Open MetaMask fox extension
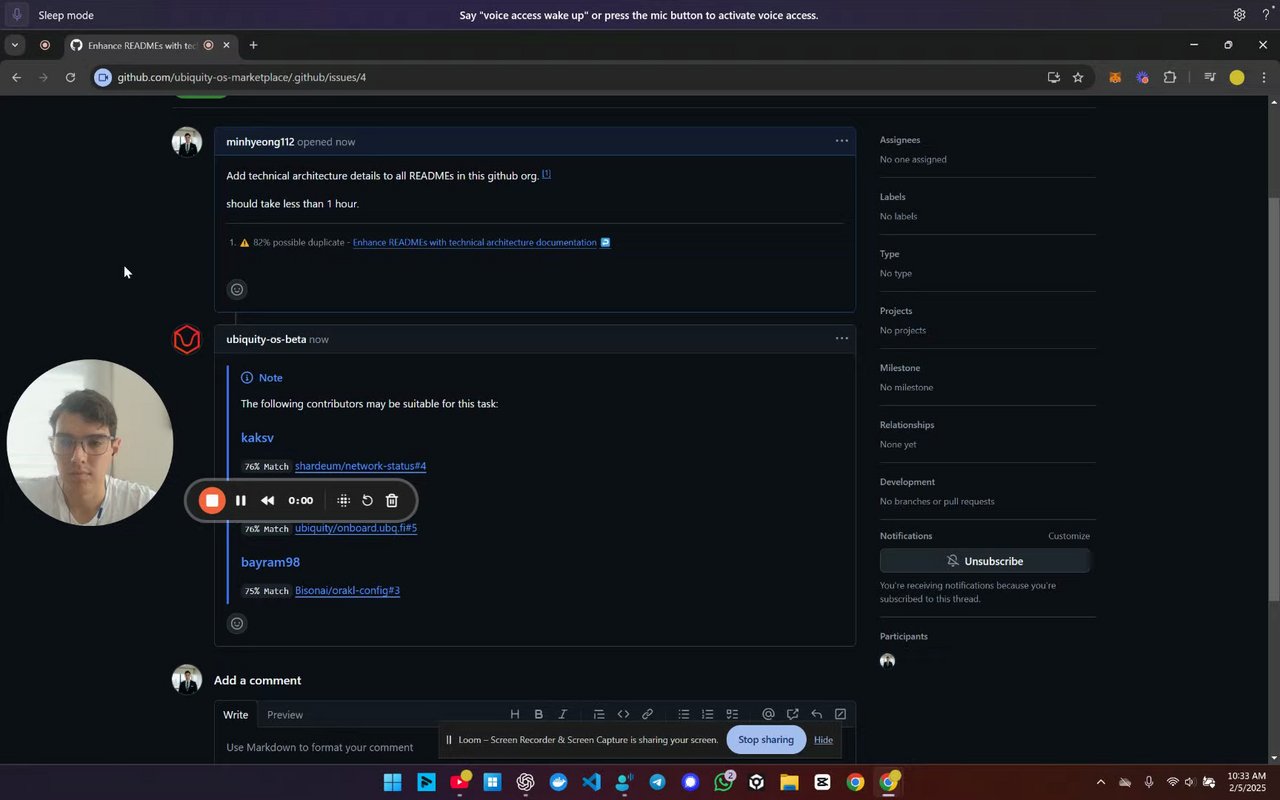 1115,77
